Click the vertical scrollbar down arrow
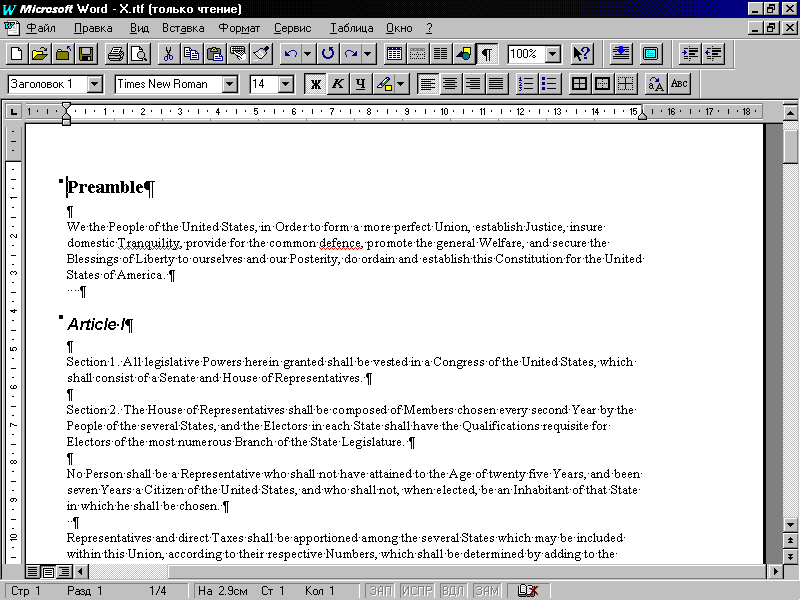Screen dimensions: 800x600 click(790, 524)
